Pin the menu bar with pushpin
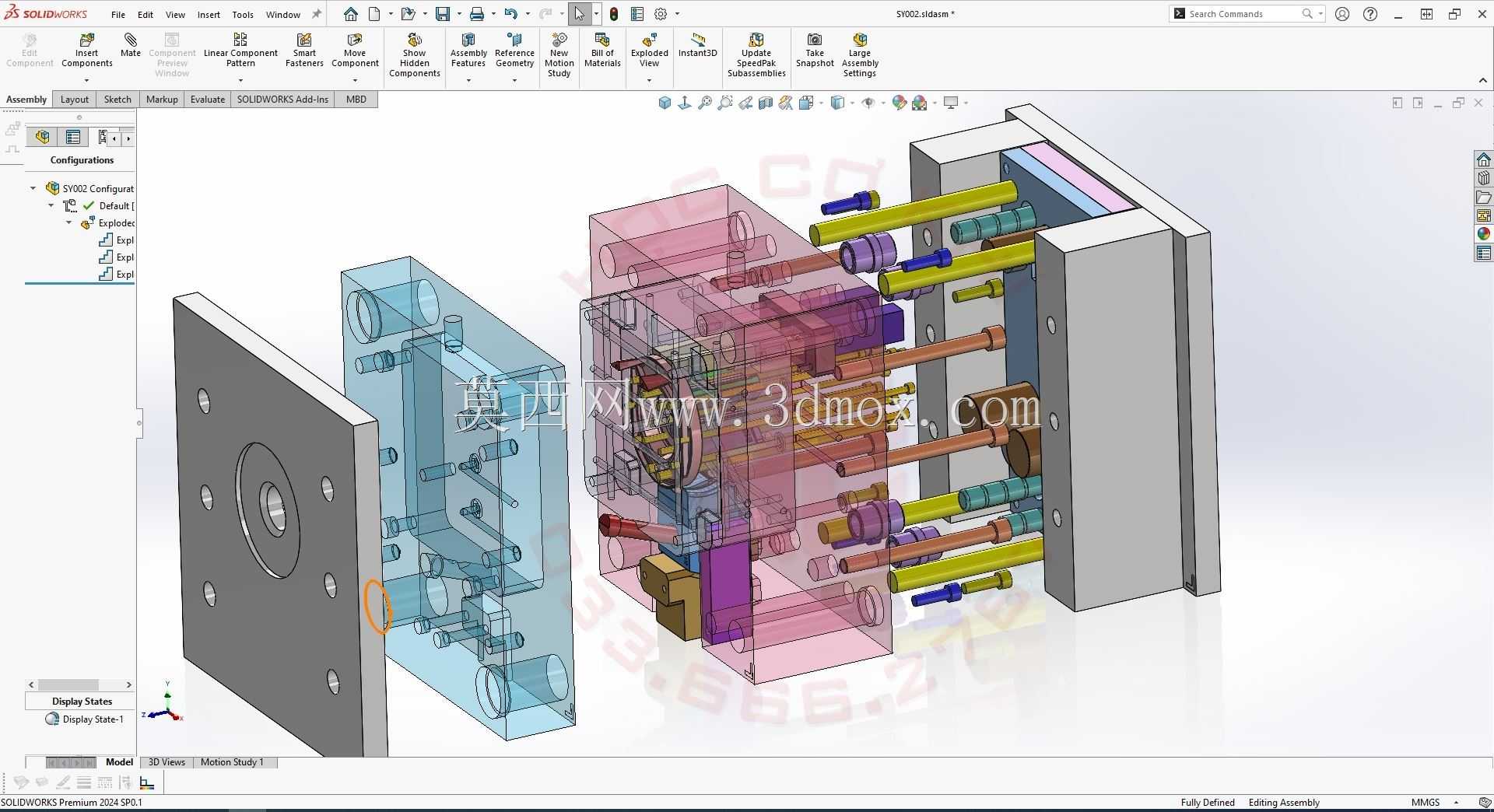The height and width of the screenshot is (812, 1494). tap(316, 14)
